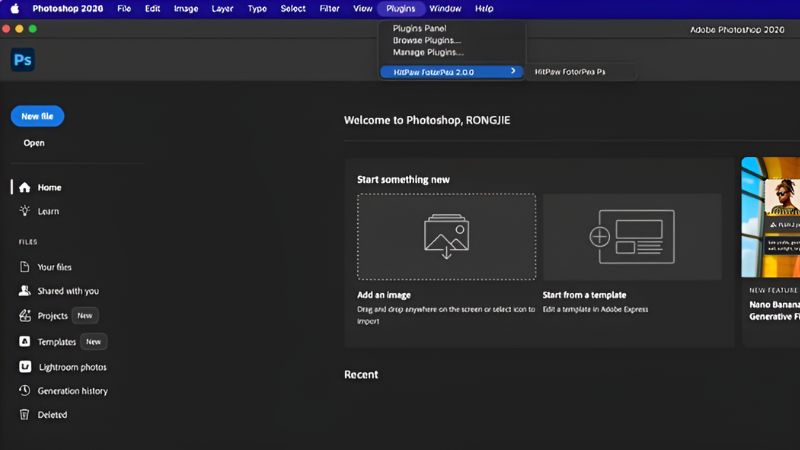Open the Photoshop 2020 application menu
Screen dimensions: 800x450
pyautogui.click(x=68, y=9)
